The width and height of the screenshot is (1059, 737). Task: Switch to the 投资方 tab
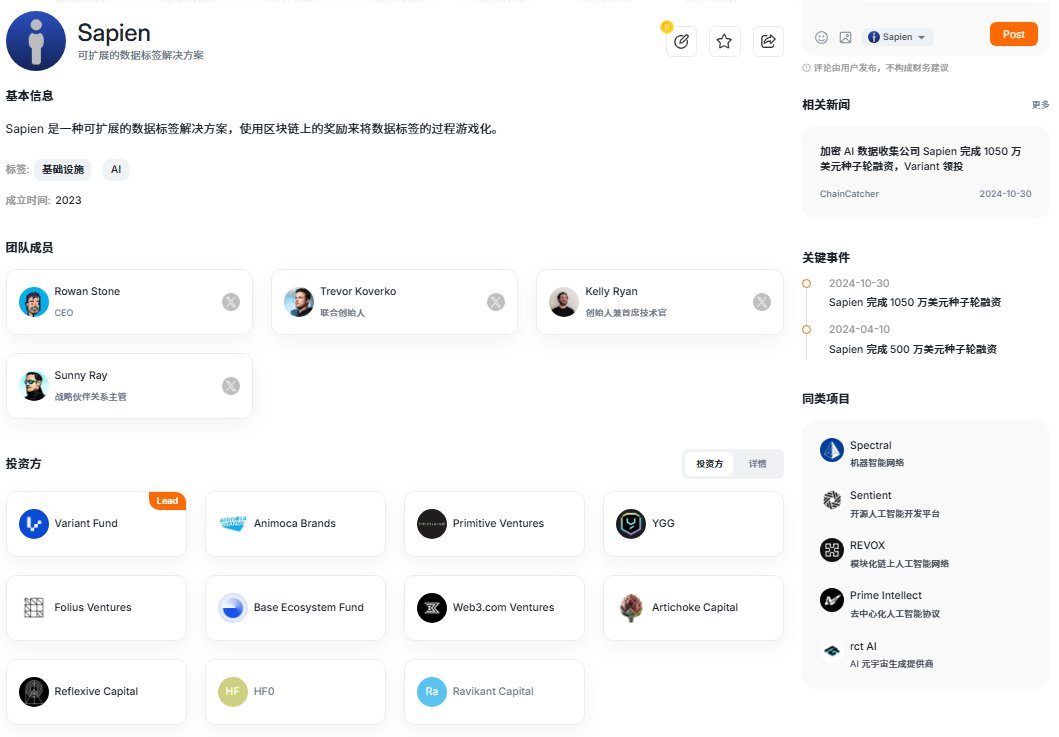click(709, 464)
